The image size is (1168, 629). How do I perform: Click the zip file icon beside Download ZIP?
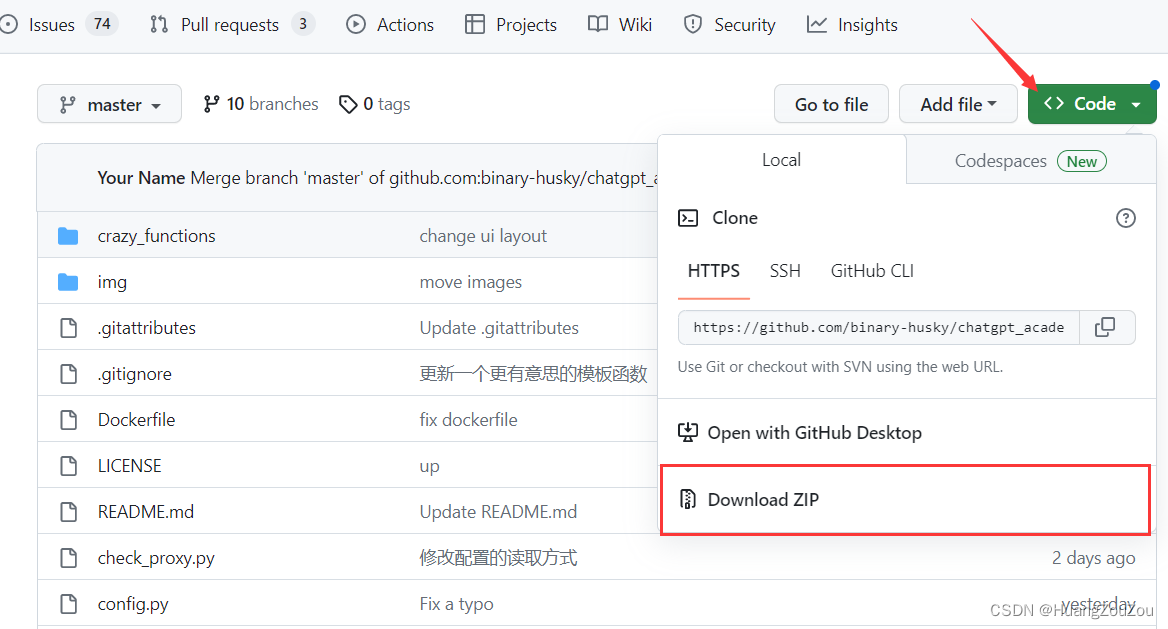(x=688, y=499)
